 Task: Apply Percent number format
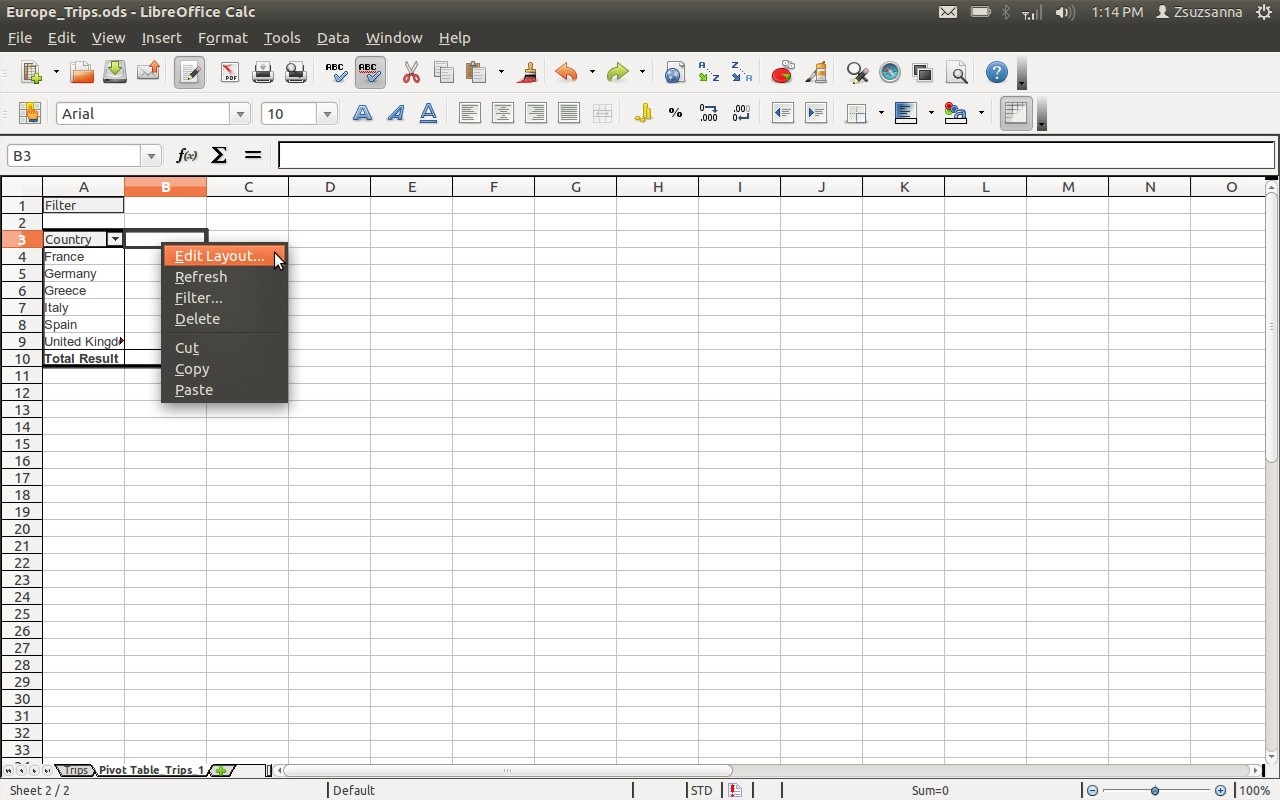(x=676, y=113)
